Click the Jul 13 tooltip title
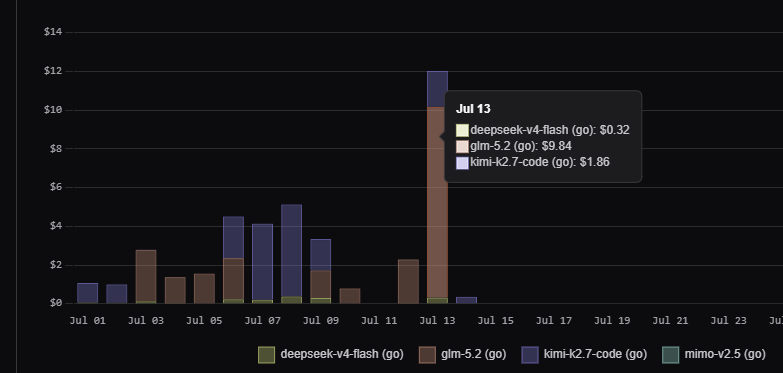 click(x=473, y=109)
